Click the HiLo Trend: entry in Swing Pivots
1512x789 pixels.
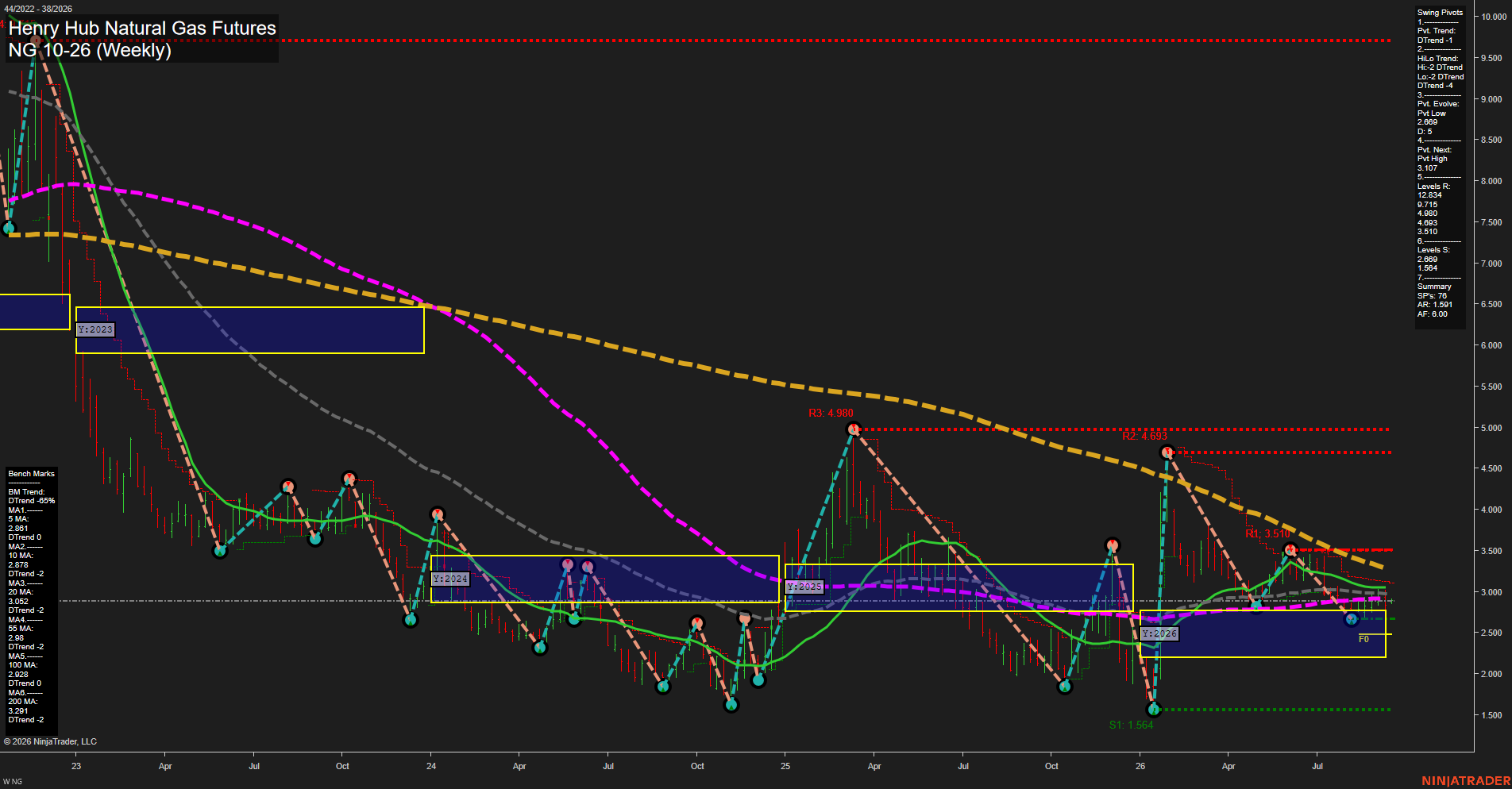[x=1438, y=59]
